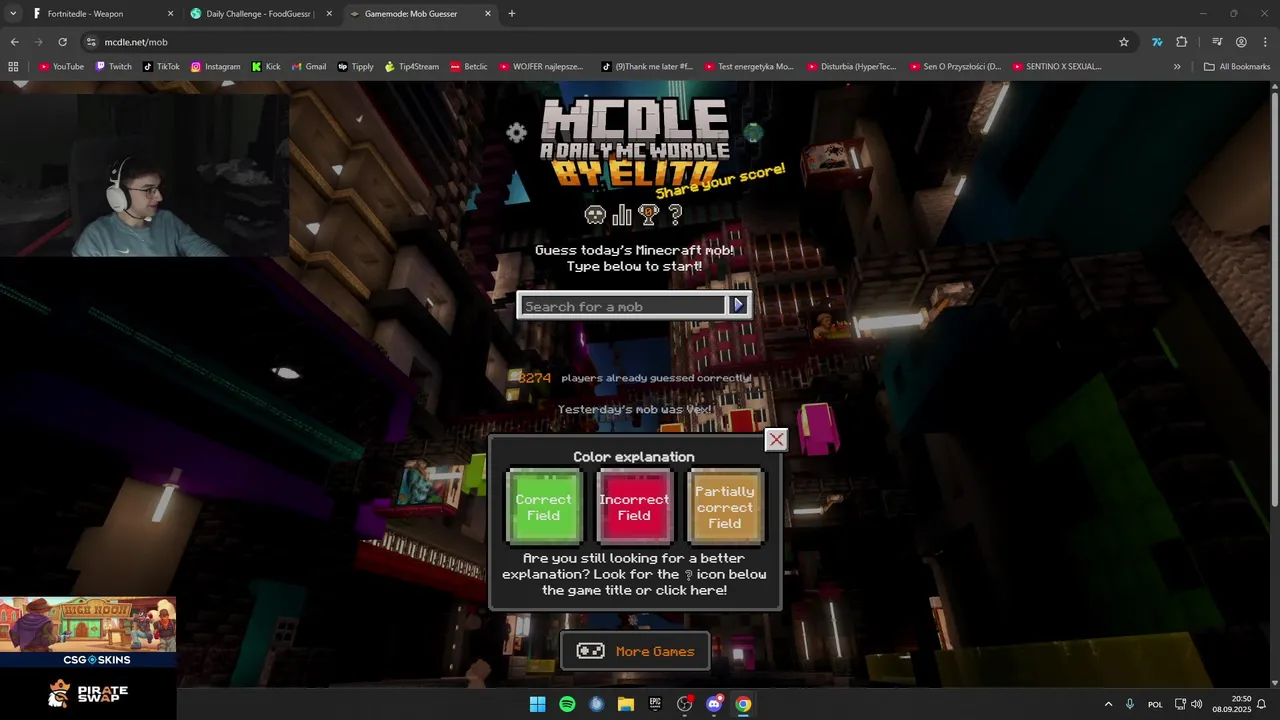Open the SENTINO X SEXUAL... bookmark
This screenshot has height=720, width=1280.
click(x=1056, y=67)
